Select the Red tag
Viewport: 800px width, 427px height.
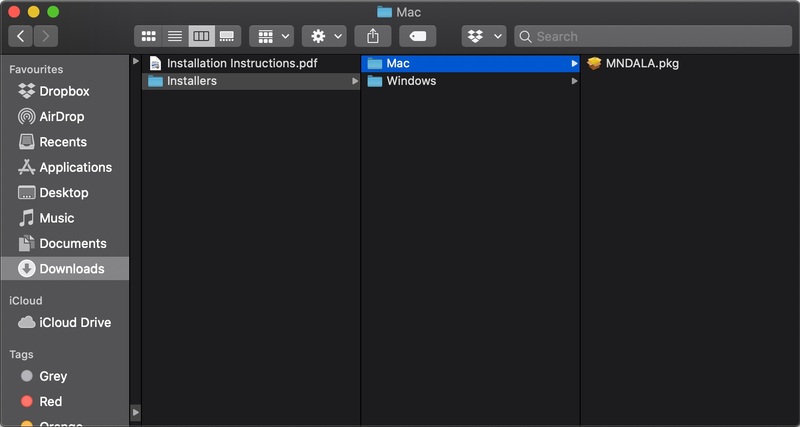click(65, 401)
